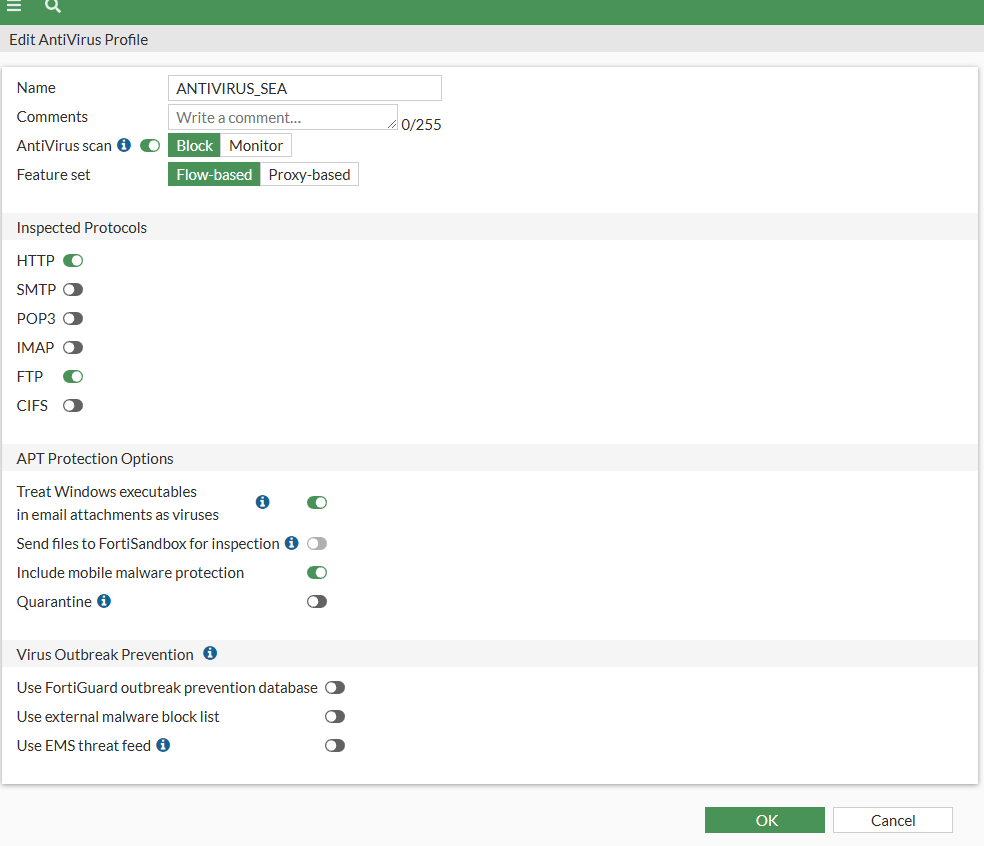Click OK to save profile

click(x=765, y=820)
